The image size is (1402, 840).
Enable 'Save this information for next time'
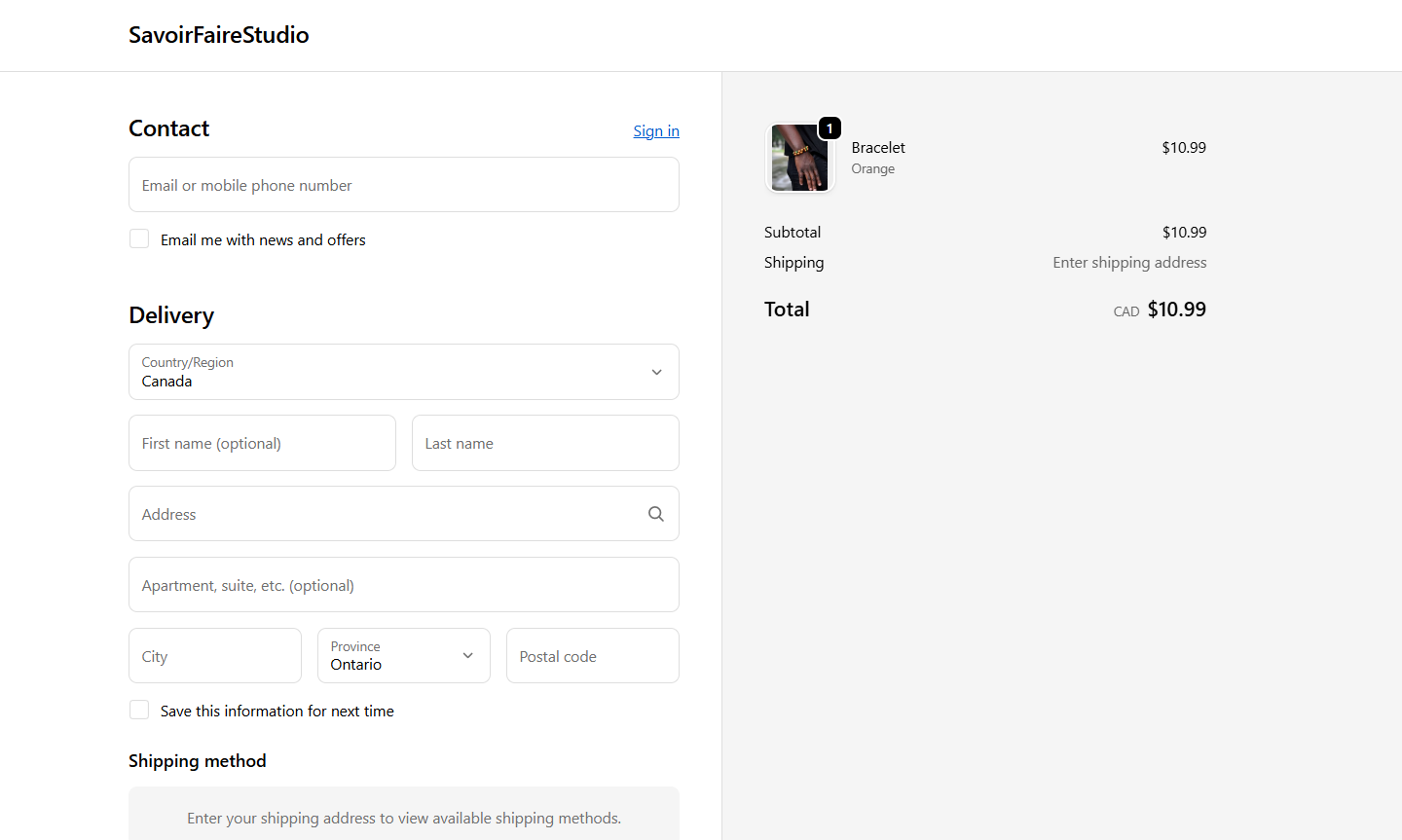140,711
